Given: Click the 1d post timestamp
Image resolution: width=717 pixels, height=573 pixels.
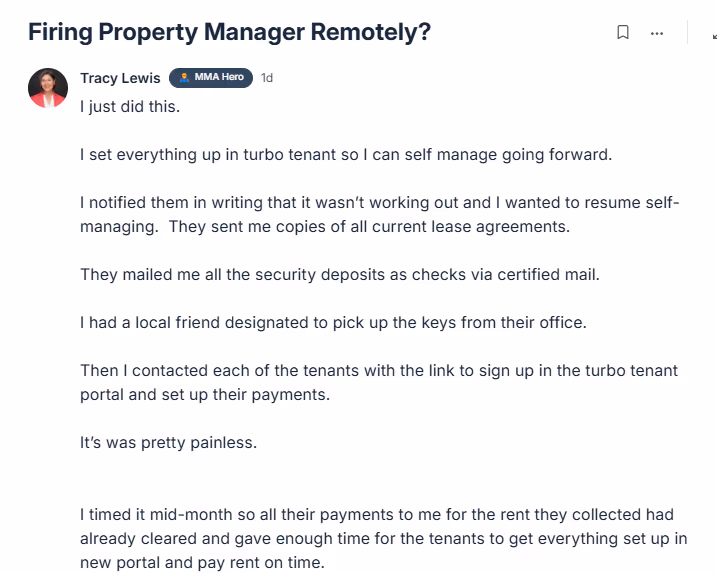Looking at the screenshot, I should pos(267,78).
